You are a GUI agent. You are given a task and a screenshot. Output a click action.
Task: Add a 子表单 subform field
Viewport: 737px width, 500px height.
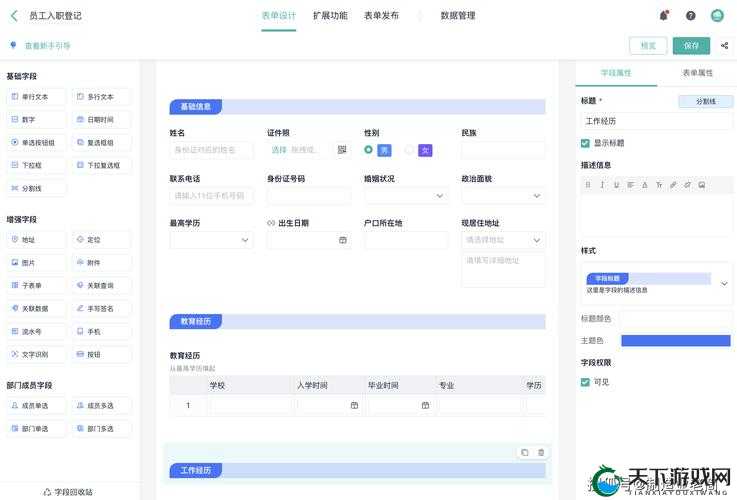[36, 285]
